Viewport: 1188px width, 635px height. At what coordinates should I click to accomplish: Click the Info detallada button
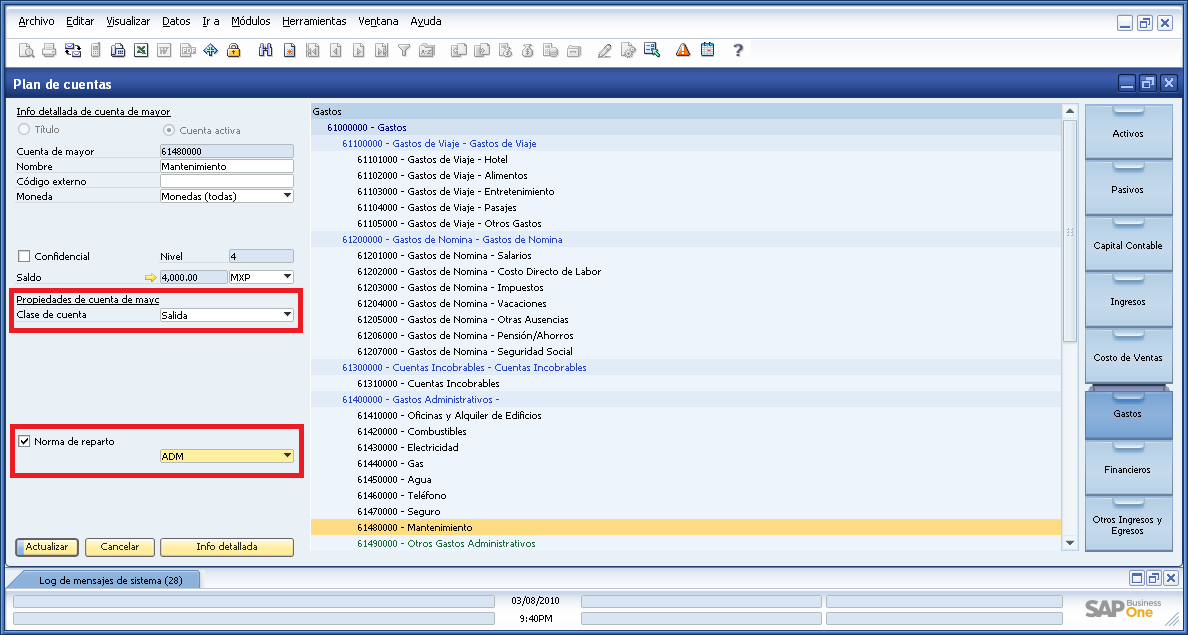point(227,547)
